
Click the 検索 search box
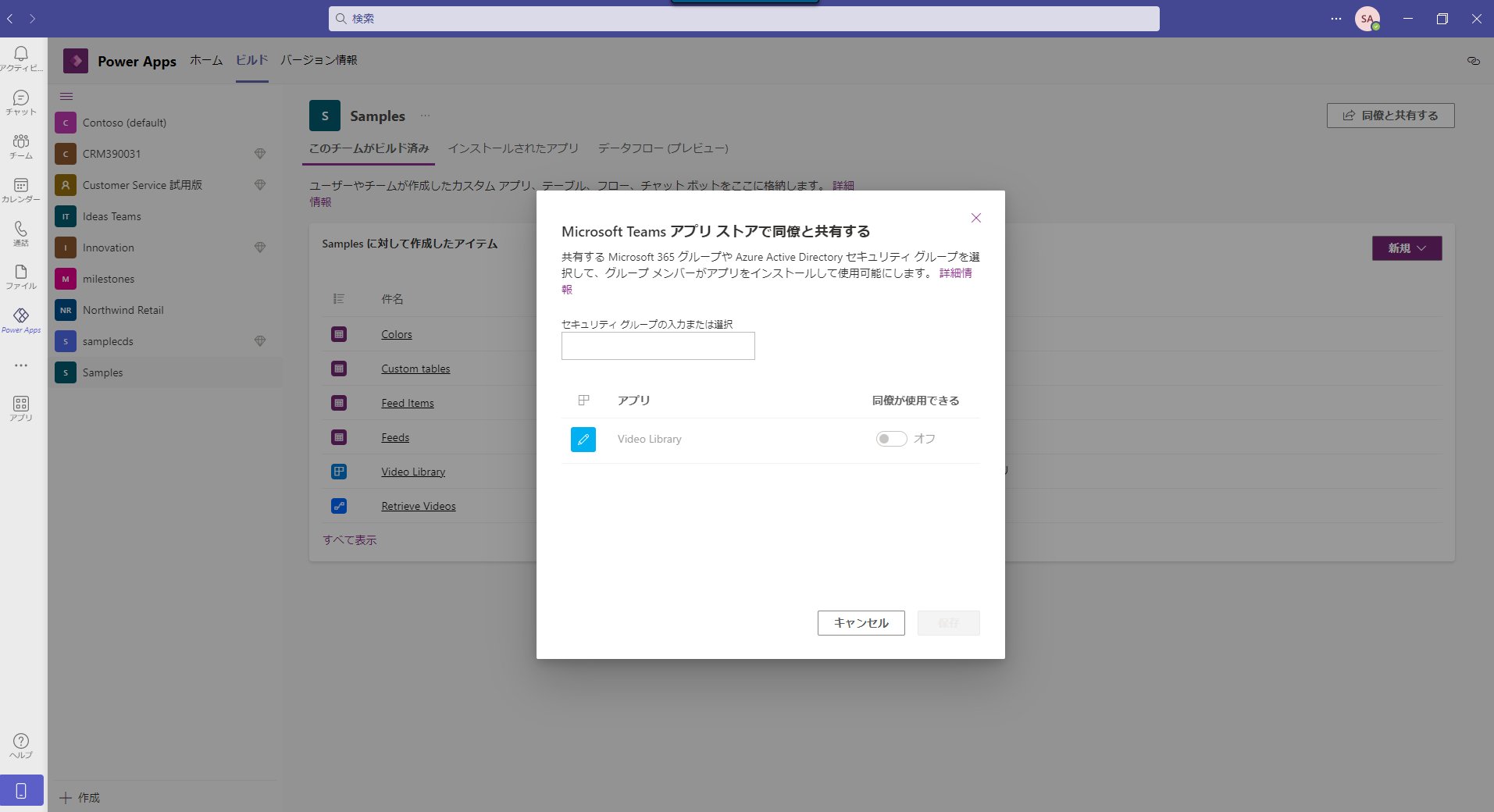coord(743,19)
